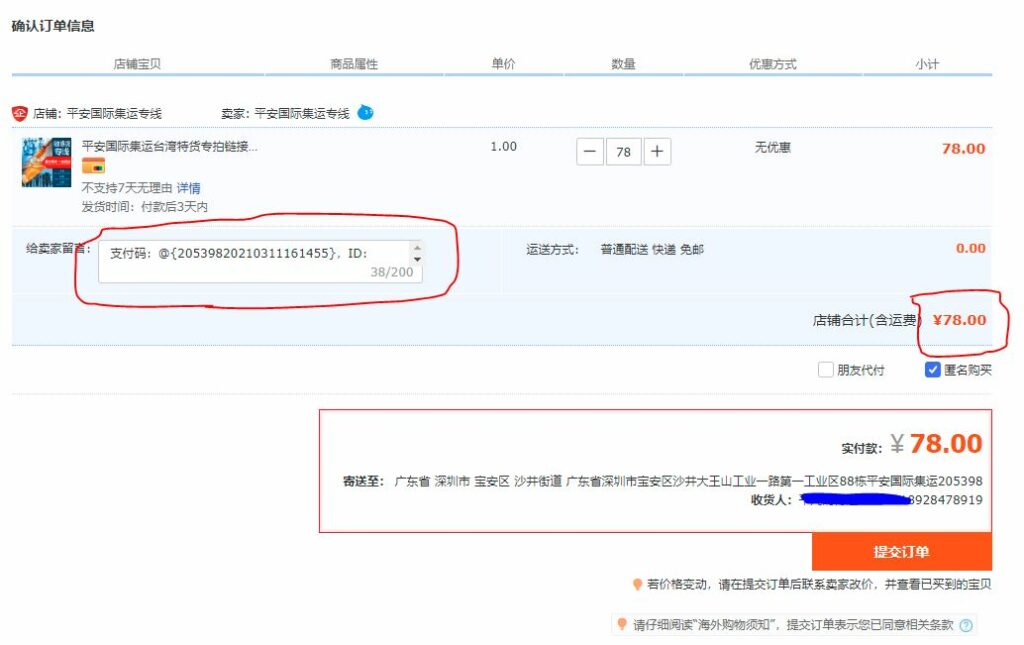Click the 数量 column header
This screenshot has width=1024, height=645.
[x=623, y=64]
